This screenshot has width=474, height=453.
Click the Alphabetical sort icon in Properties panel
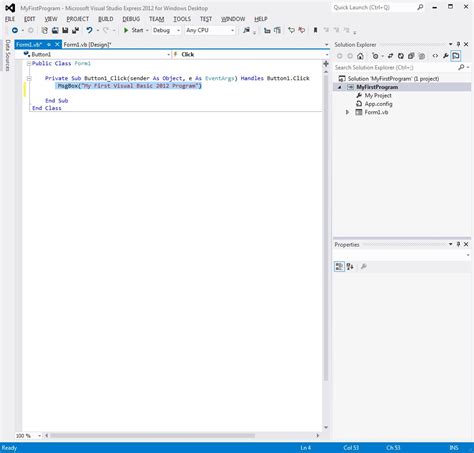click(x=350, y=266)
